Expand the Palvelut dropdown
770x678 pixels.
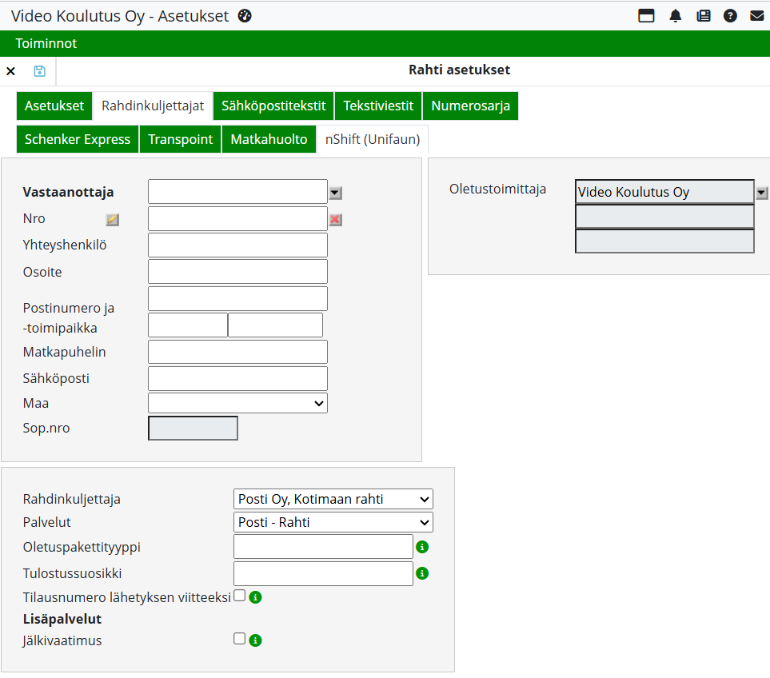point(333,523)
